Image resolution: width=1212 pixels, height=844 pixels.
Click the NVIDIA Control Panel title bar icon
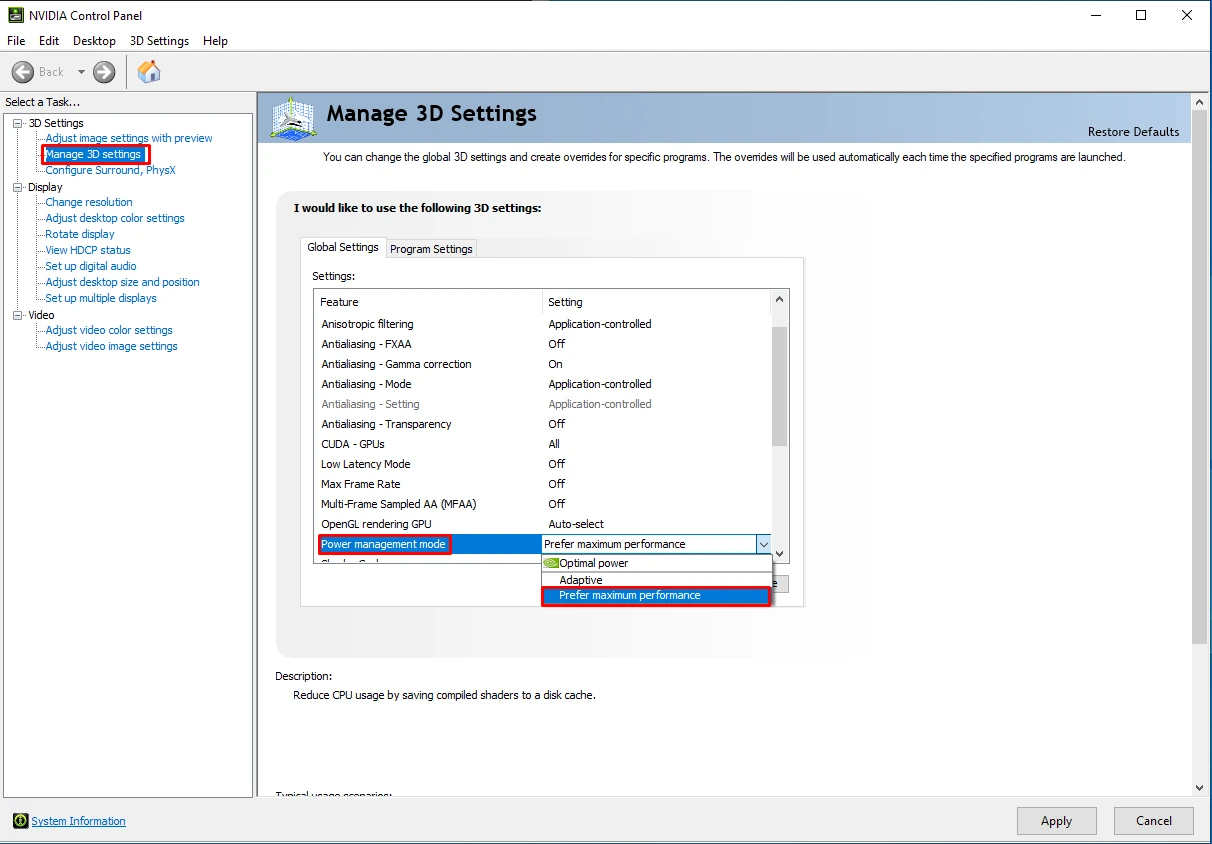click(15, 15)
